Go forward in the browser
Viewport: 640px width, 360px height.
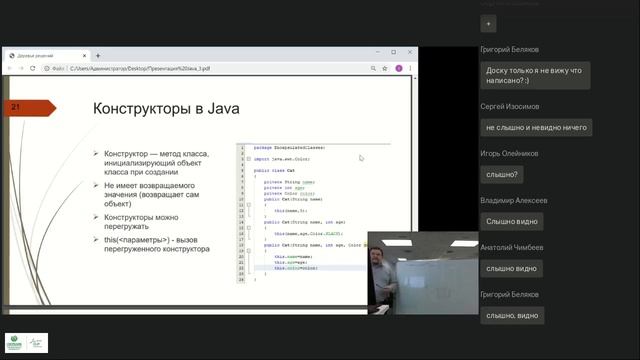click(21, 68)
